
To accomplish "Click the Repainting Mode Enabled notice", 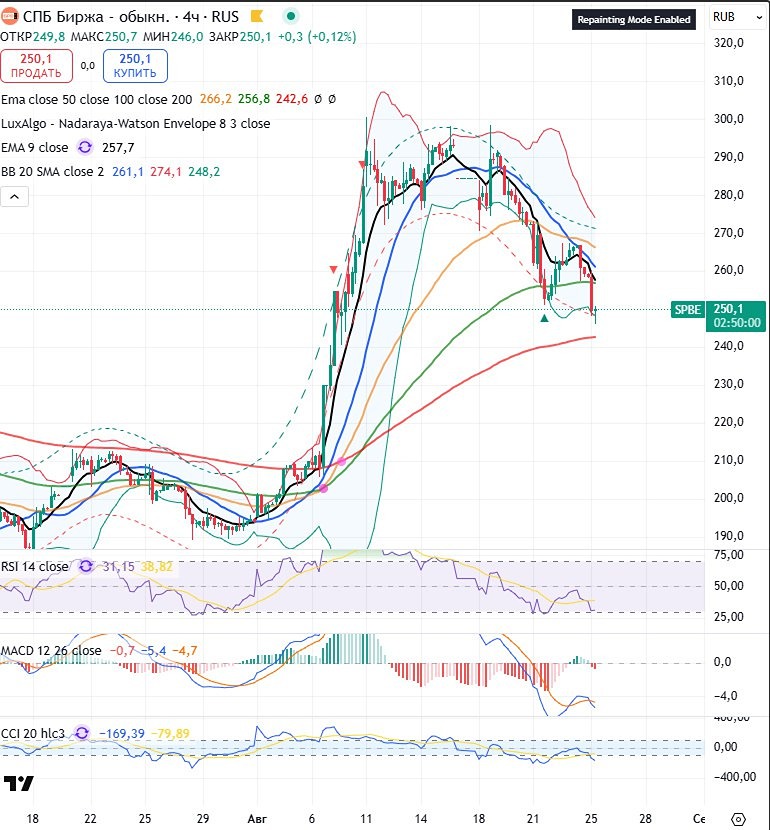I will (633, 20).
